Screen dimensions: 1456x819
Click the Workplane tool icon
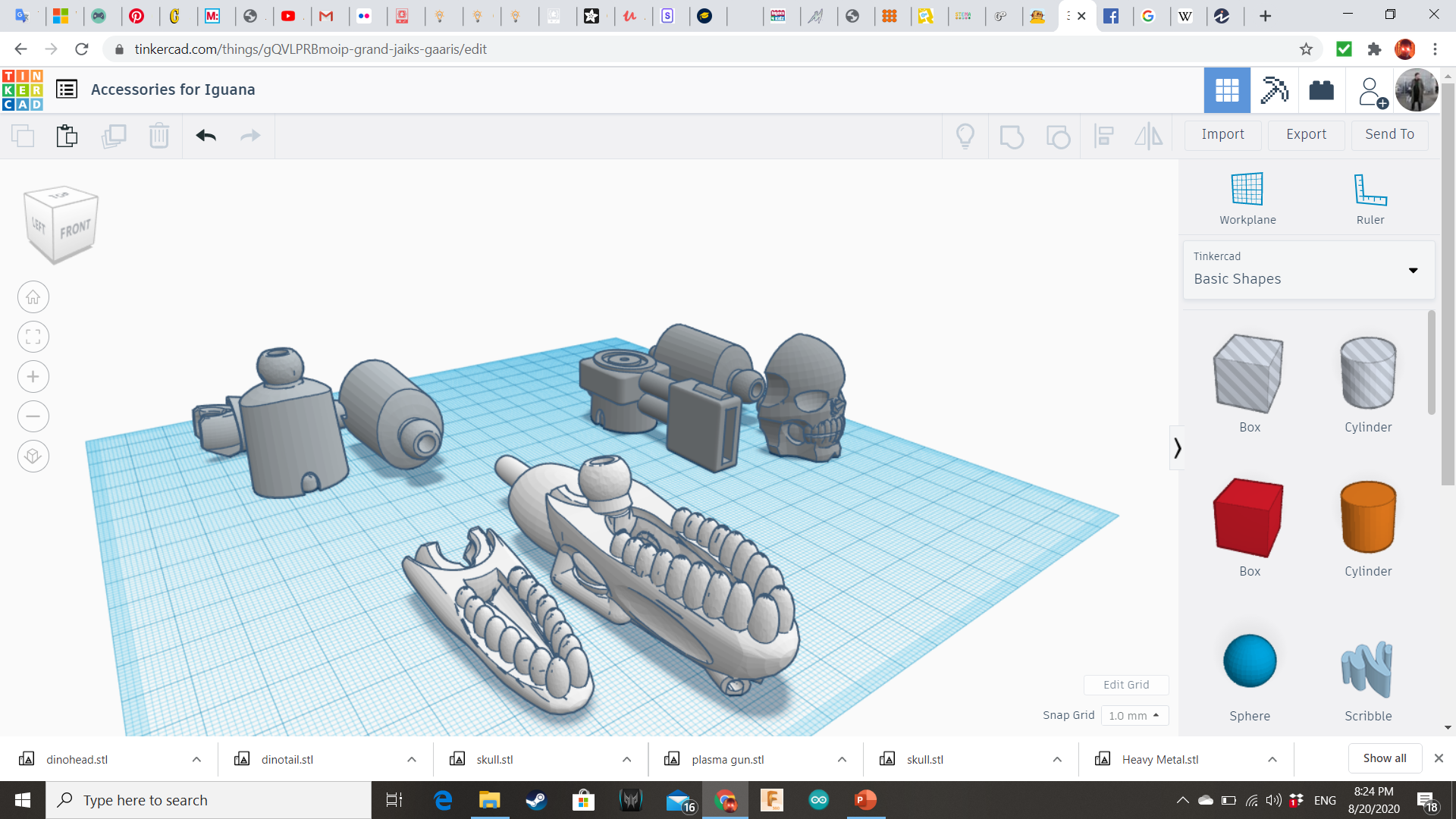[1247, 190]
